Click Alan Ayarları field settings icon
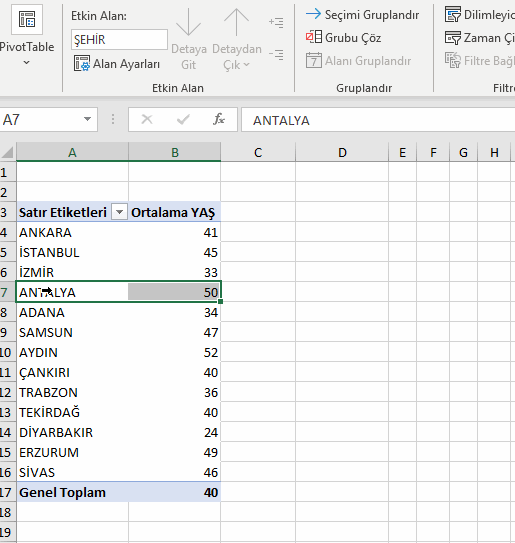 pos(82,63)
